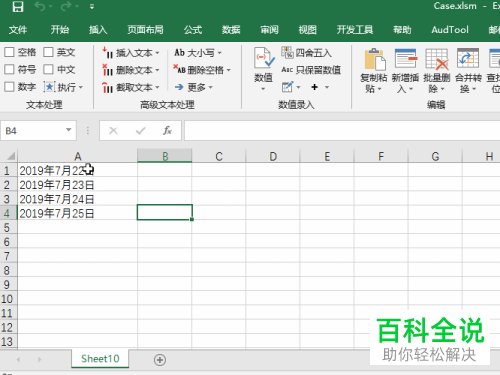Click the 合并转换 icon

point(468,58)
